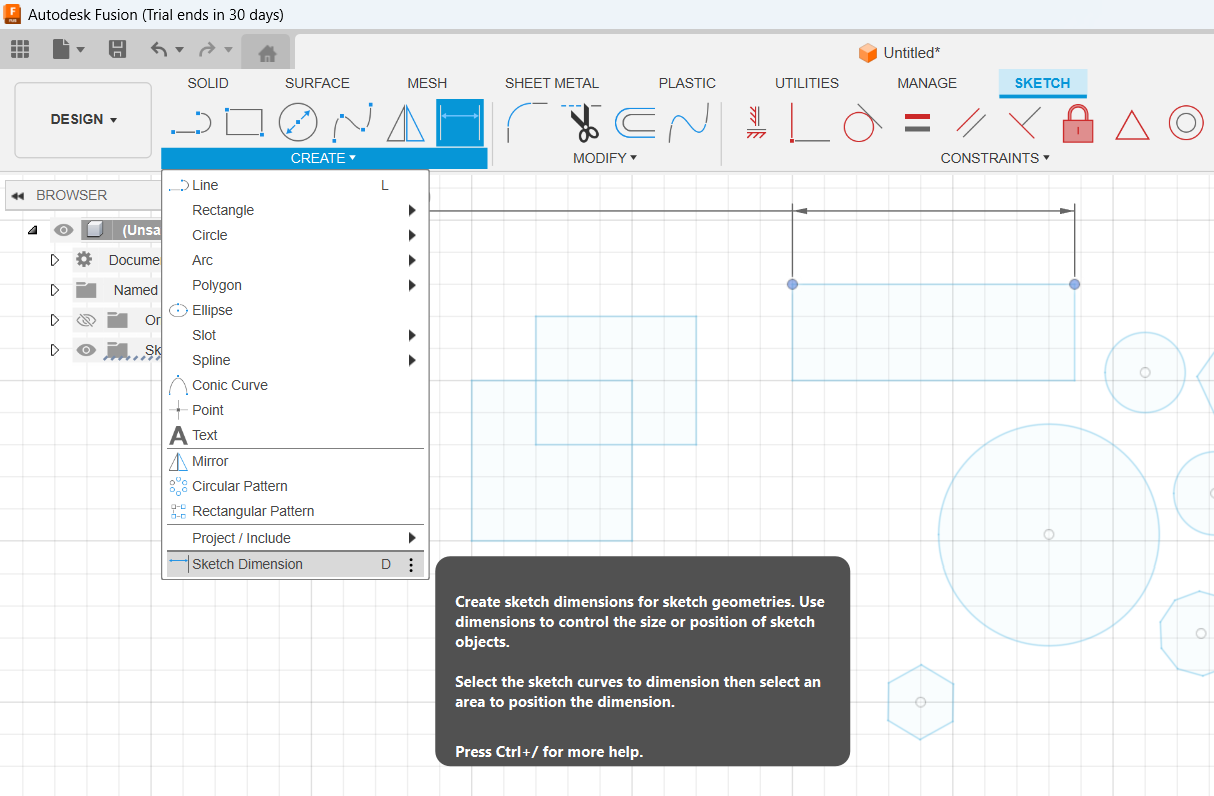Viewport: 1214px width, 796px height.
Task: Switch to the UTILITIES tab
Action: [x=807, y=83]
